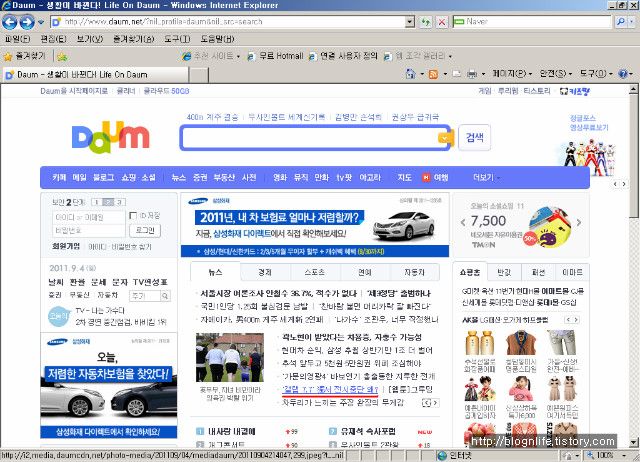Click the 검색 search button
640x462 pixels.
coord(474,138)
